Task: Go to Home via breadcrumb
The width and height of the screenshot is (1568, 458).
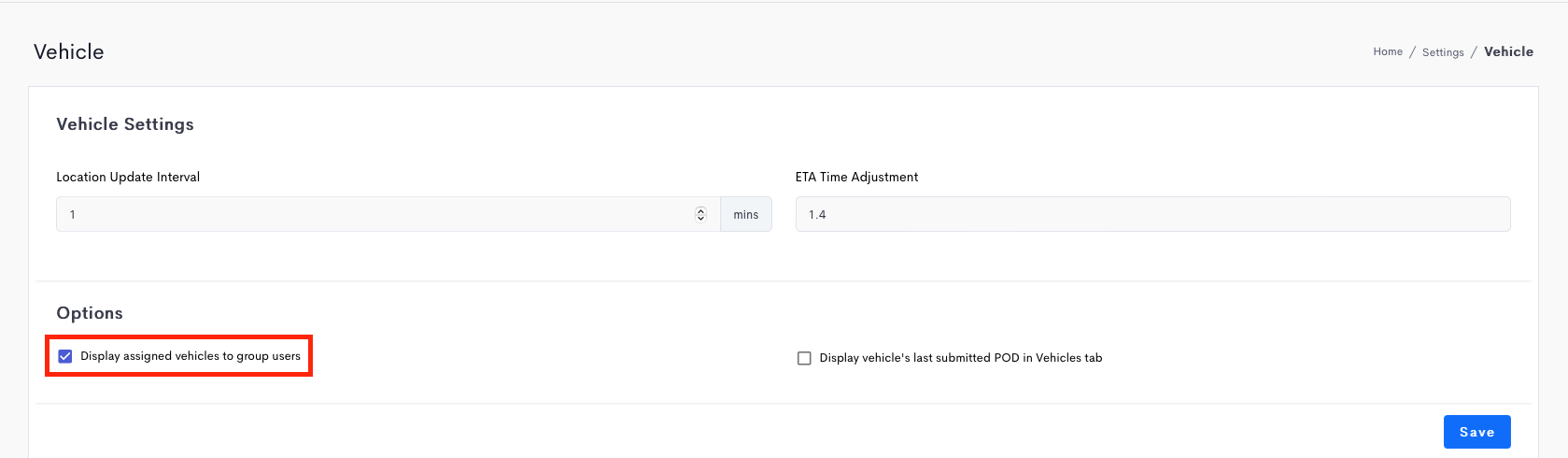Action: 1388,51
